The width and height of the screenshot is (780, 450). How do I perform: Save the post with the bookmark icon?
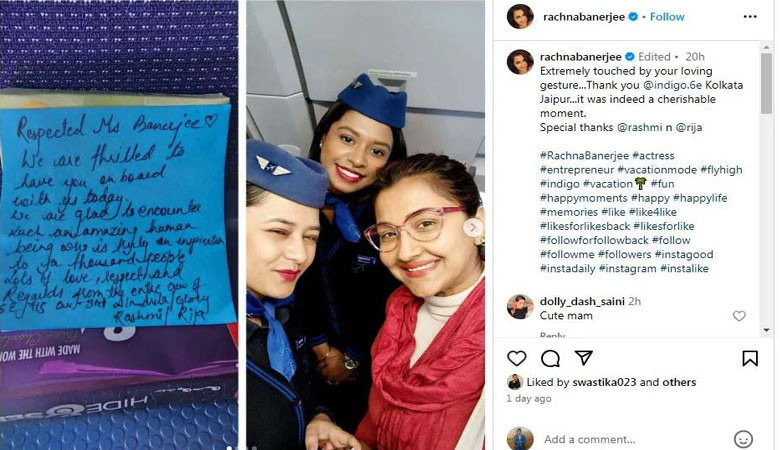(x=750, y=358)
